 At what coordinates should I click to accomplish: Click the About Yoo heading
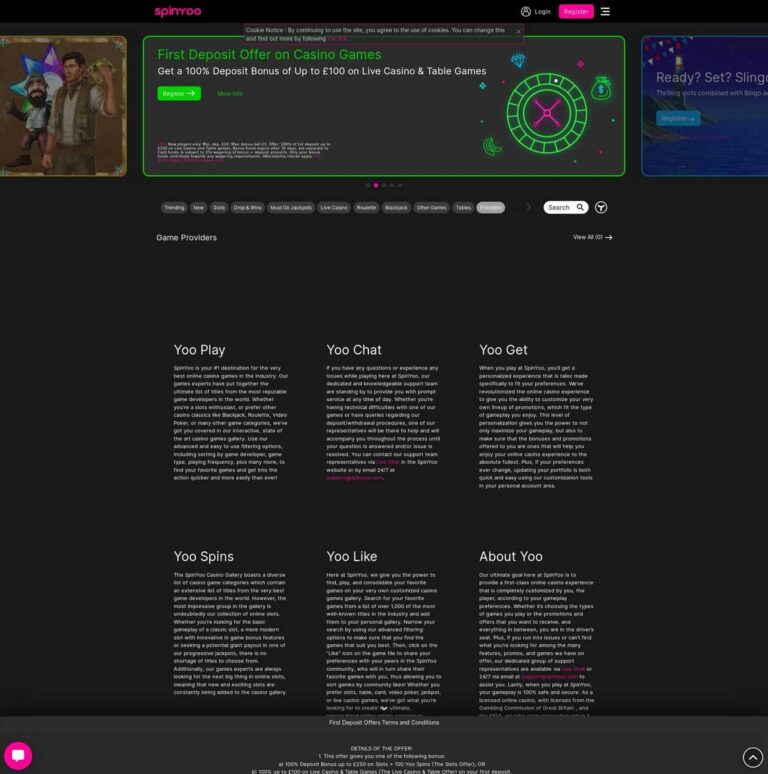511,557
